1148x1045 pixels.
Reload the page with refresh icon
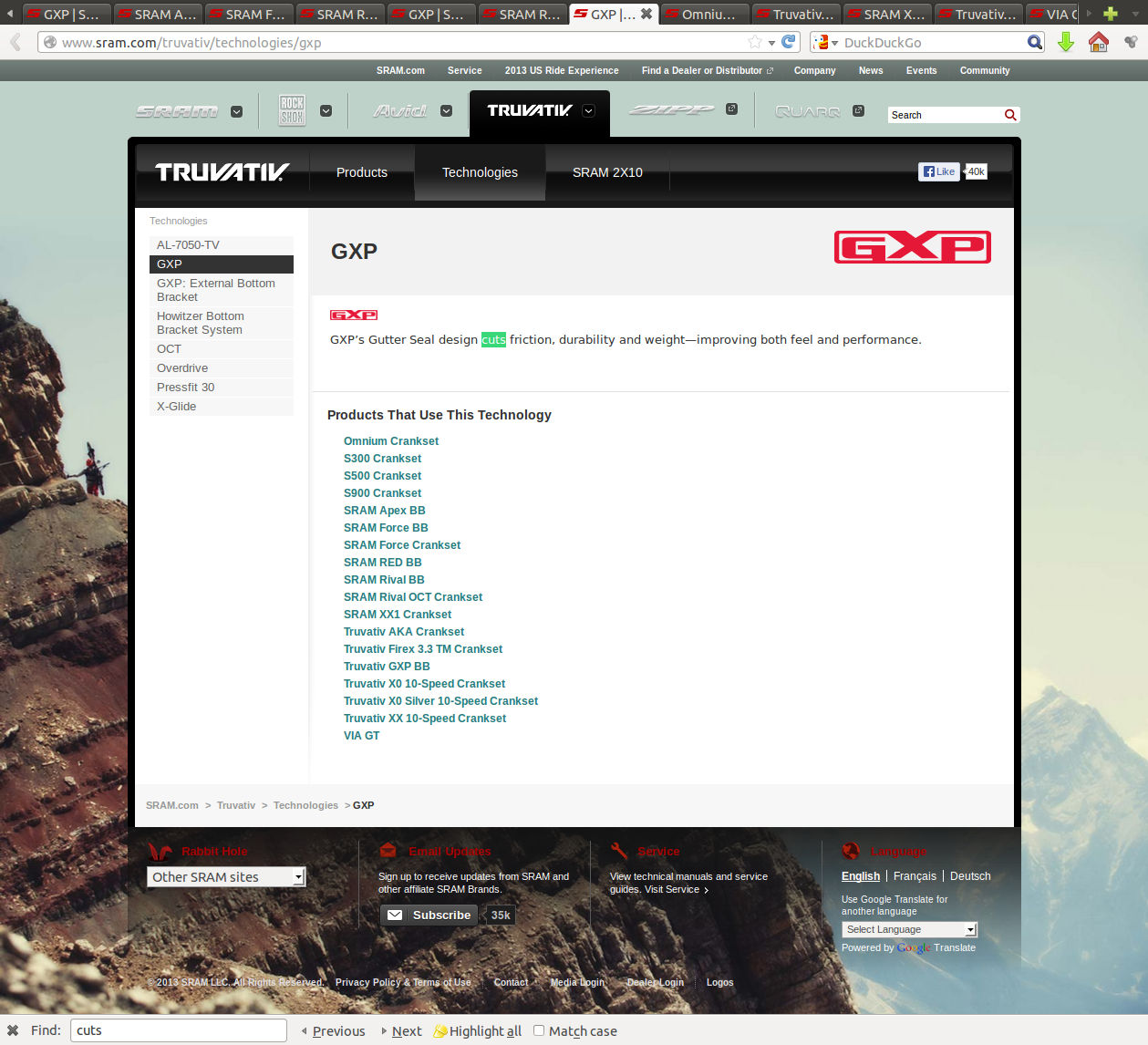(789, 42)
